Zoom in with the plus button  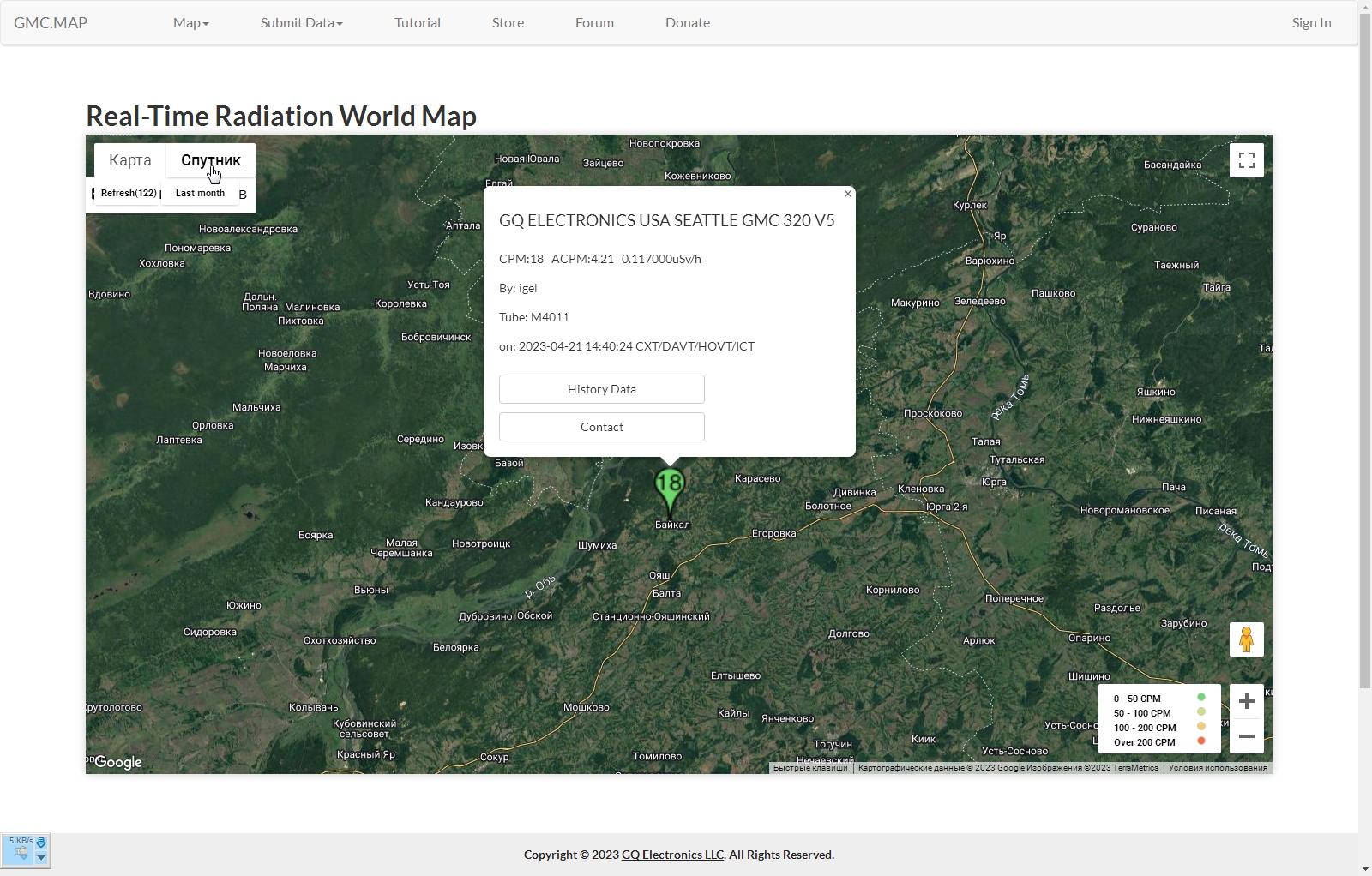click(1247, 701)
